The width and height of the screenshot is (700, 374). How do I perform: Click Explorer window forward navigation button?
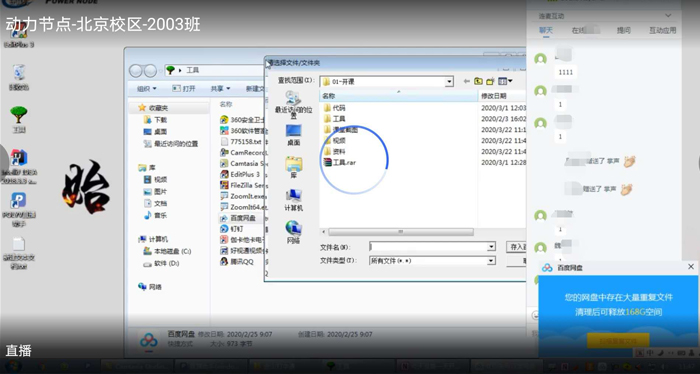150,71
